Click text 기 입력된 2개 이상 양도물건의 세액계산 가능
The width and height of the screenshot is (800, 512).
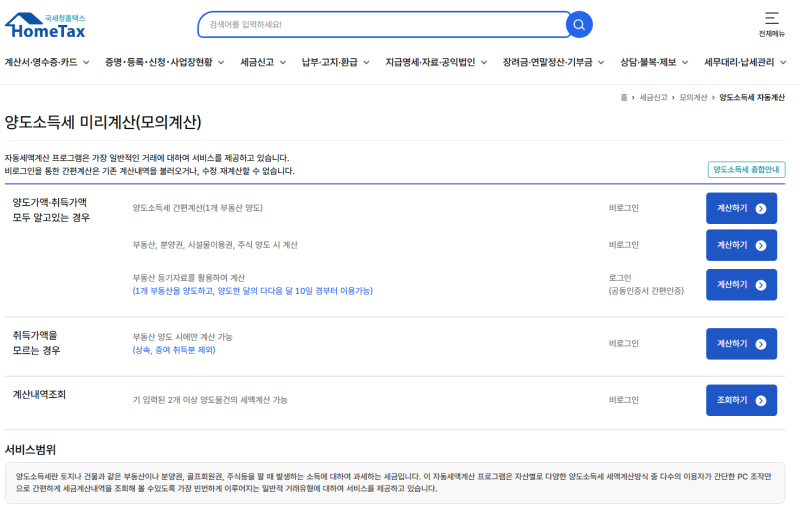point(210,400)
